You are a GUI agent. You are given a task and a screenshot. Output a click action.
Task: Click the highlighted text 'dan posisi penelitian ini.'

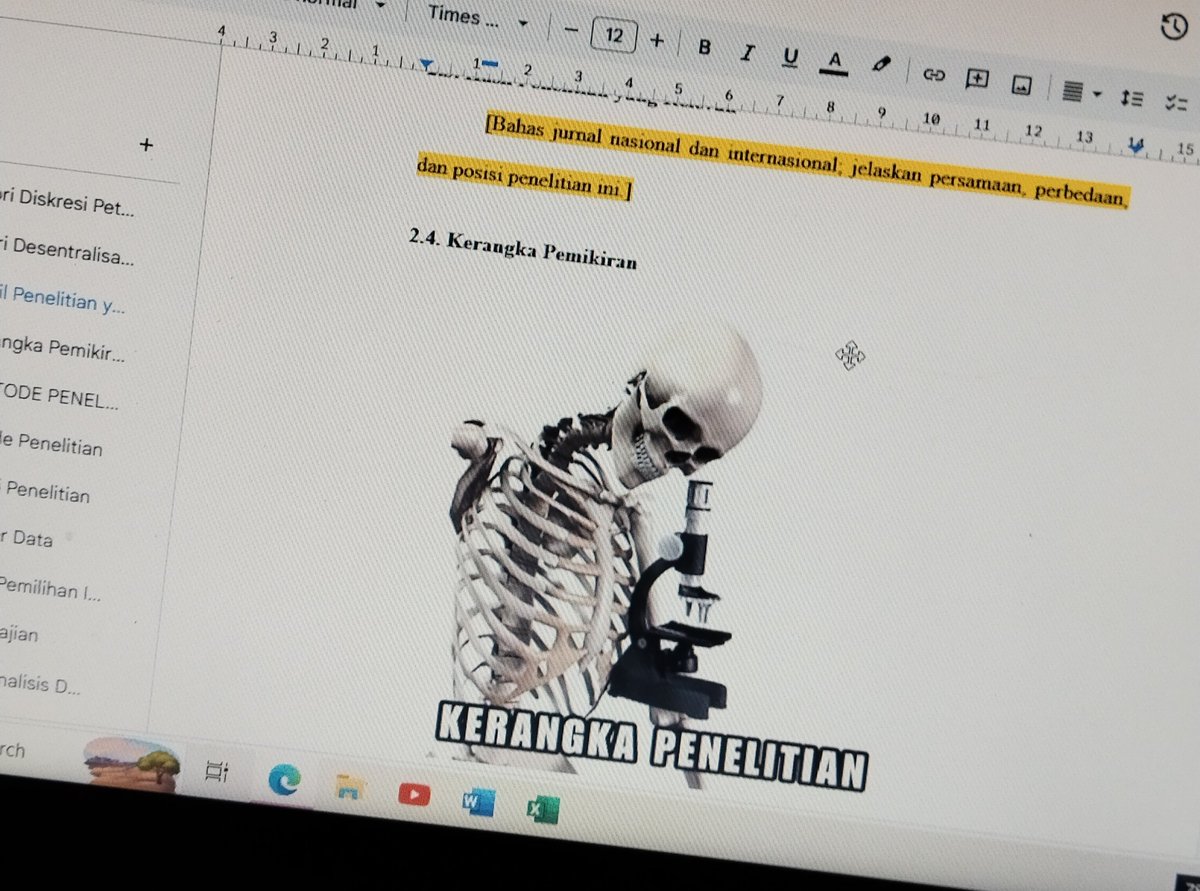524,177
